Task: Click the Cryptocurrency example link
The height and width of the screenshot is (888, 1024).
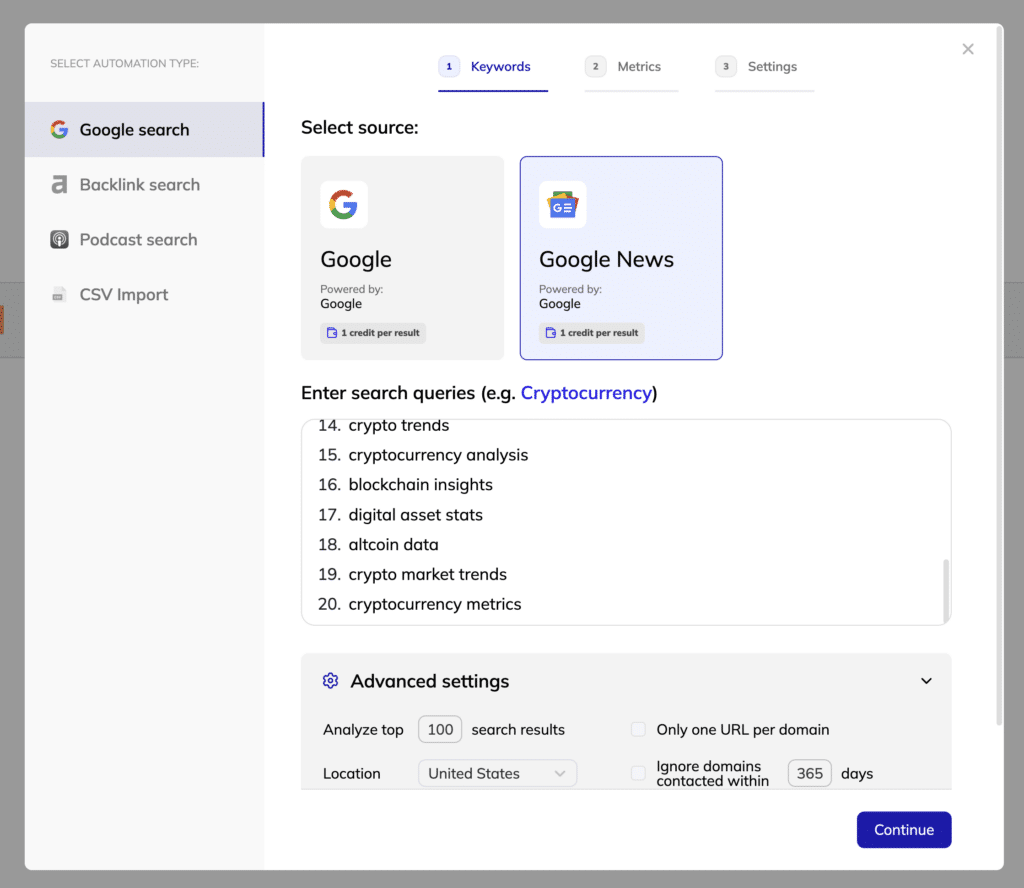Action: point(586,393)
